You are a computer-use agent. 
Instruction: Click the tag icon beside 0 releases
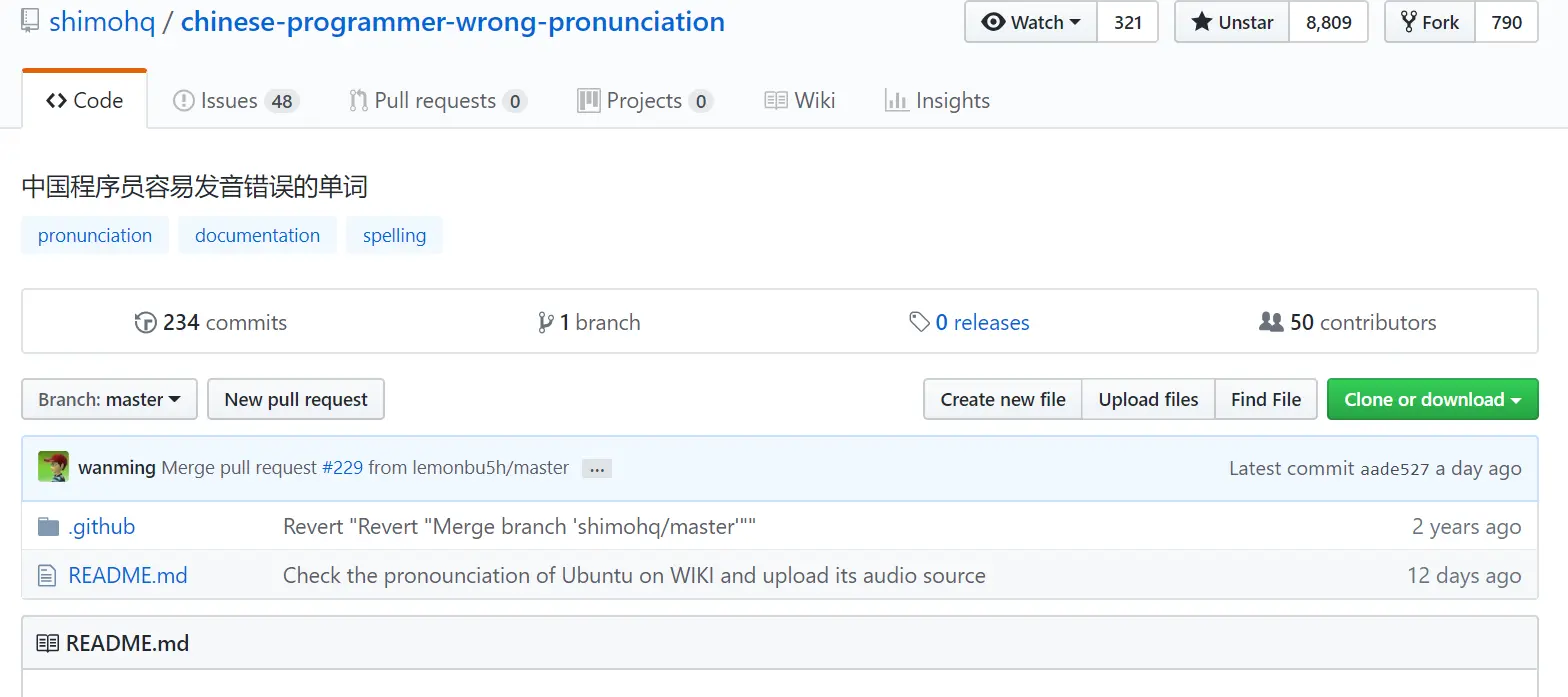click(x=919, y=322)
